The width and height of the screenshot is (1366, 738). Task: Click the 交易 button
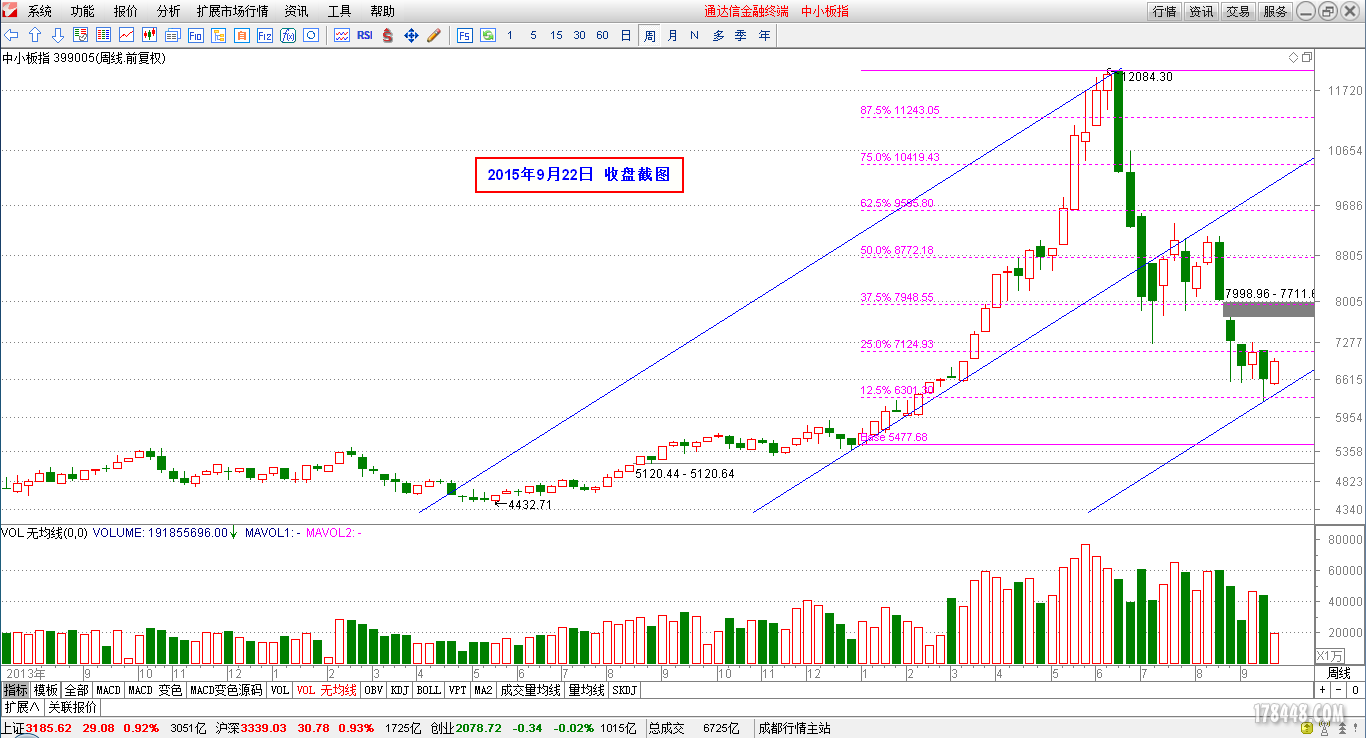[x=1238, y=11]
